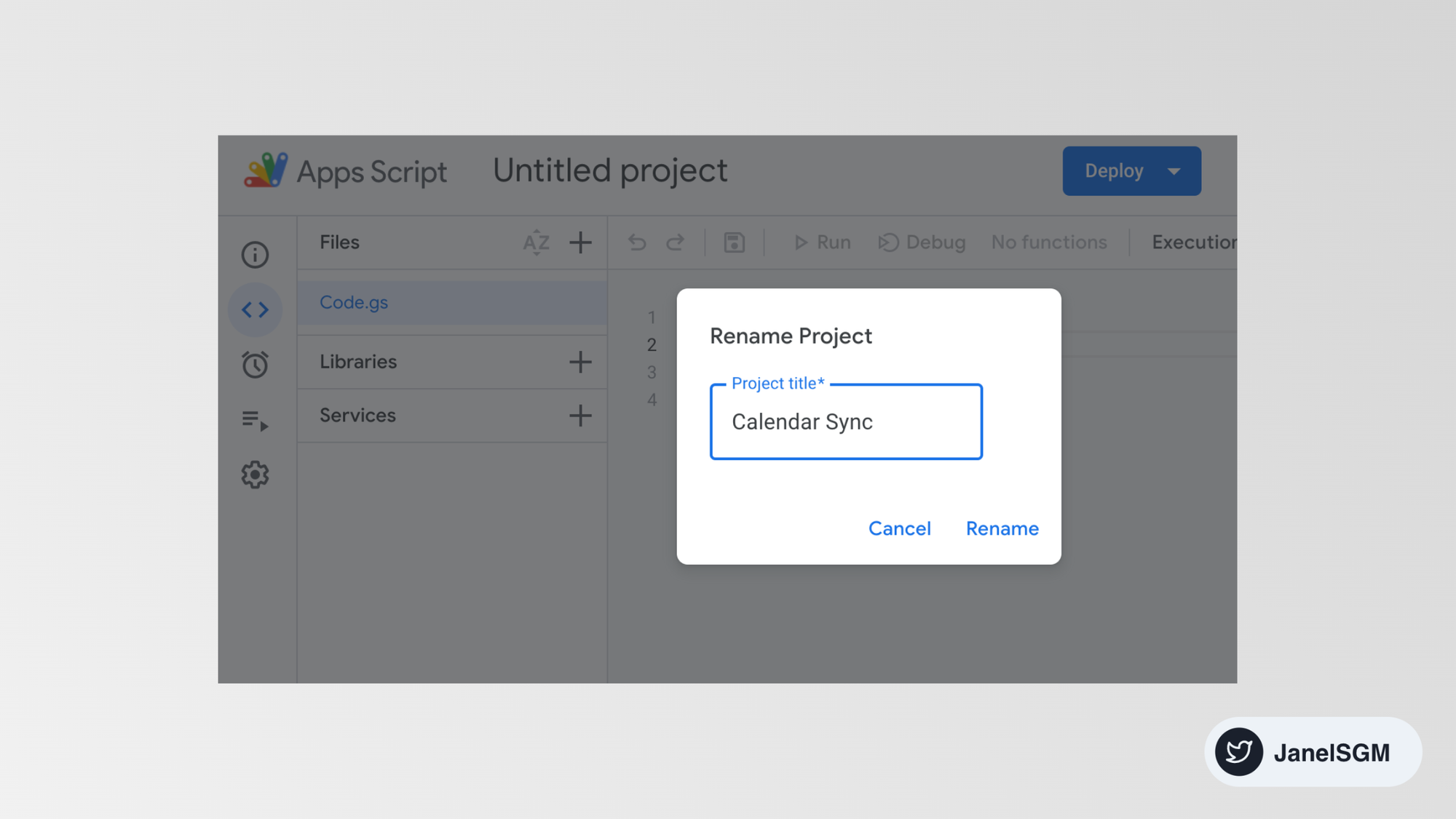Cancel the Rename Project dialog
Image resolution: width=1456 pixels, height=819 pixels.
899,529
